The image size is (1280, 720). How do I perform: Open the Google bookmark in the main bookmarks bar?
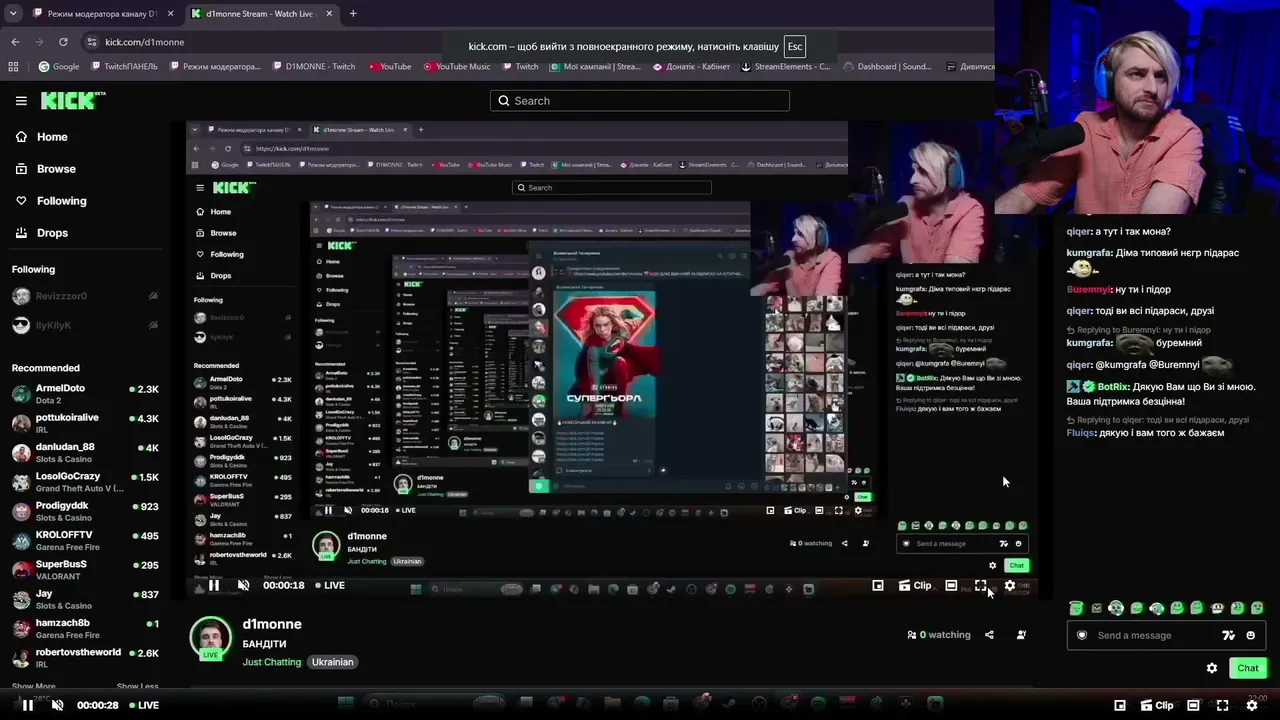[58, 67]
